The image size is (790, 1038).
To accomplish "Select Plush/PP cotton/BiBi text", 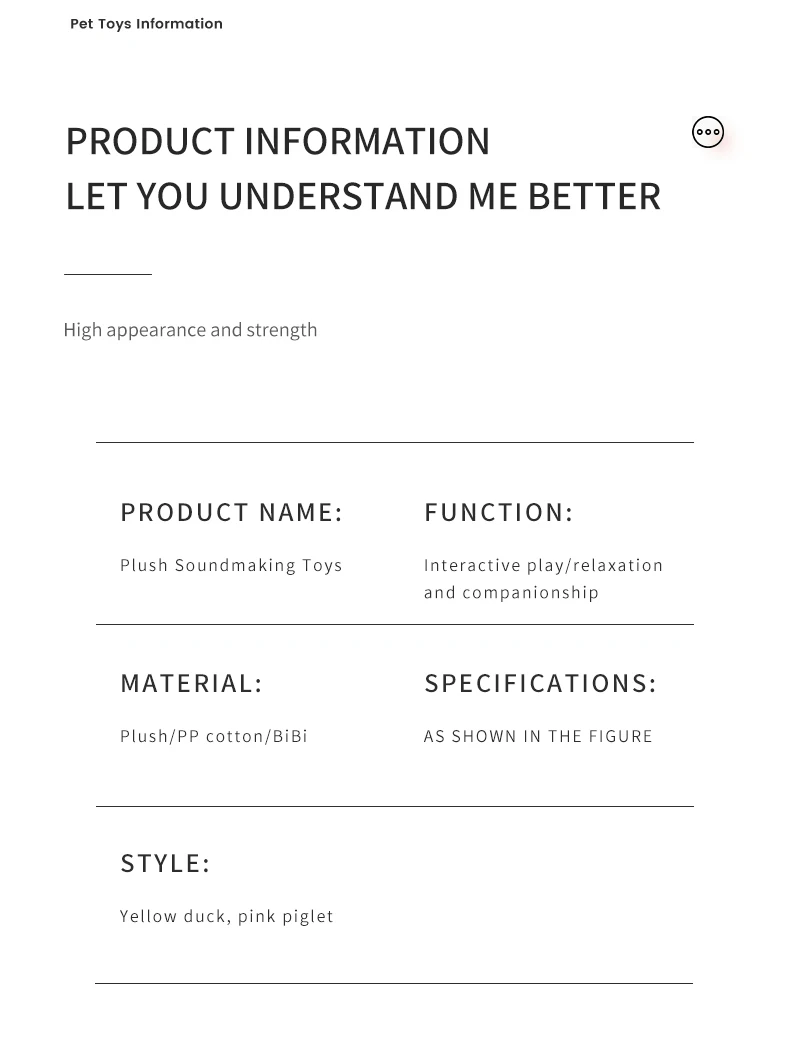I will (x=213, y=736).
